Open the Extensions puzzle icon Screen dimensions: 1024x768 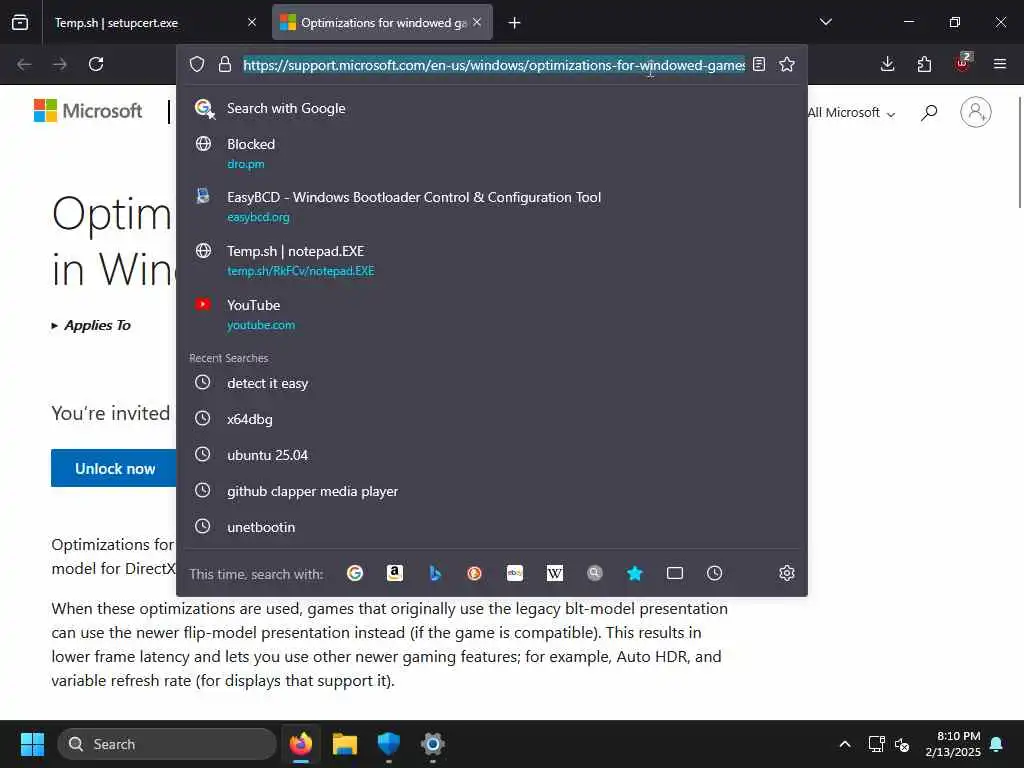coord(924,64)
